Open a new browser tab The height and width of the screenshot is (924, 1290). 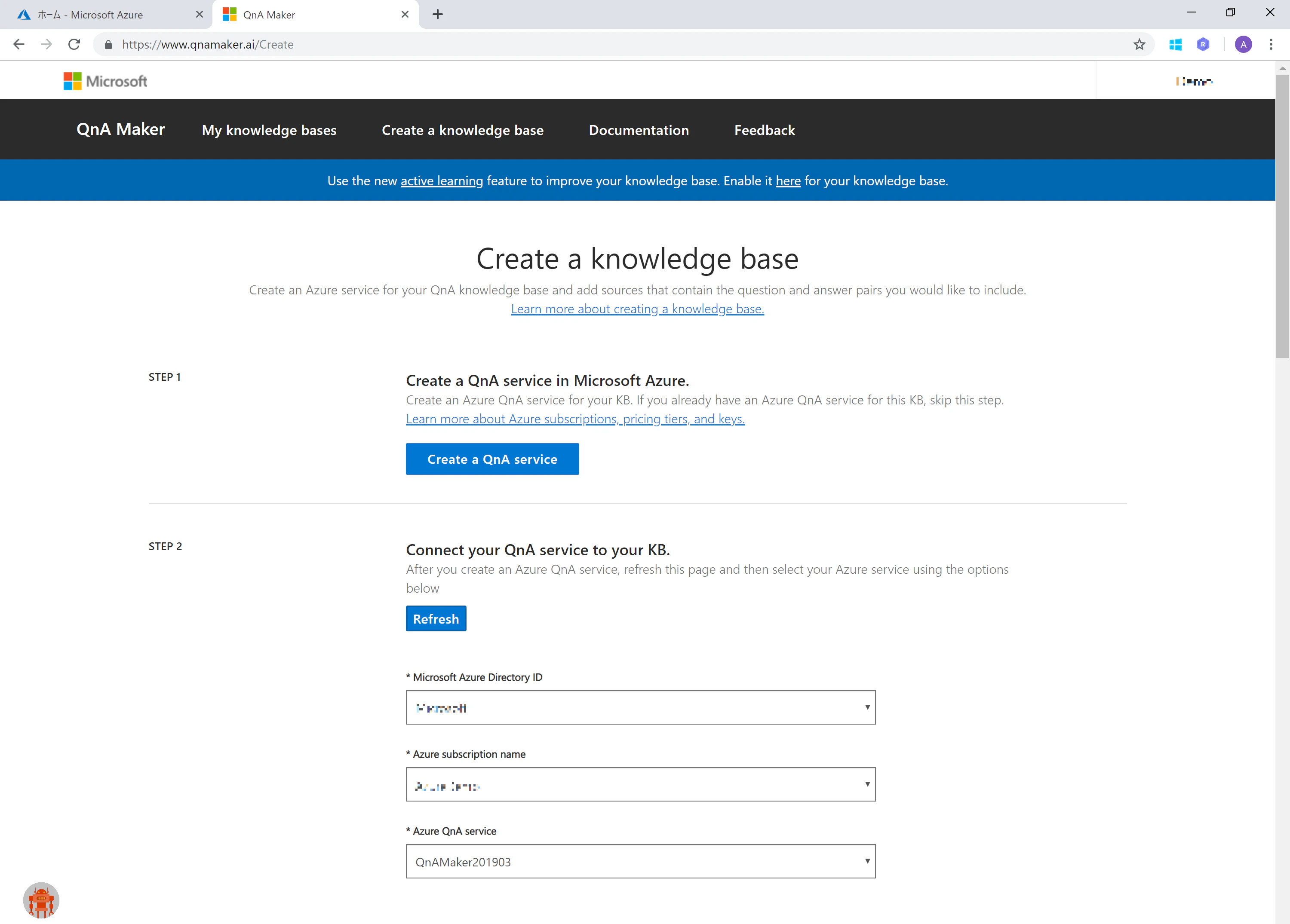[x=437, y=15]
